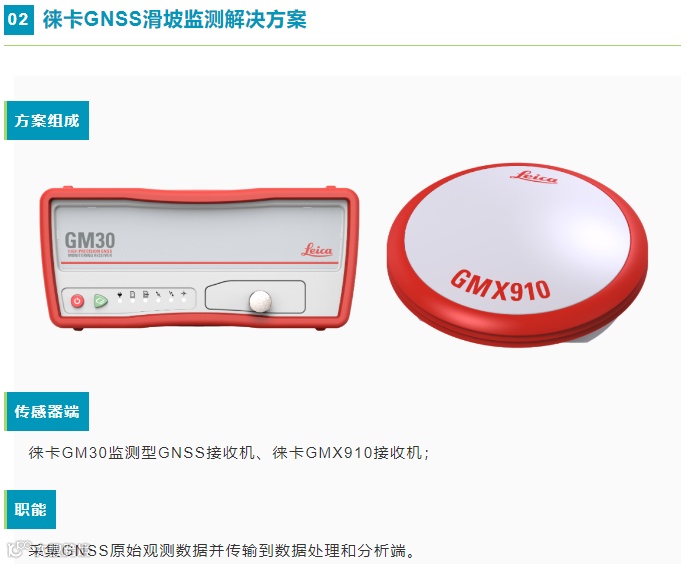
Task: Click the storage card LED indicator icon
Action: 133,295
